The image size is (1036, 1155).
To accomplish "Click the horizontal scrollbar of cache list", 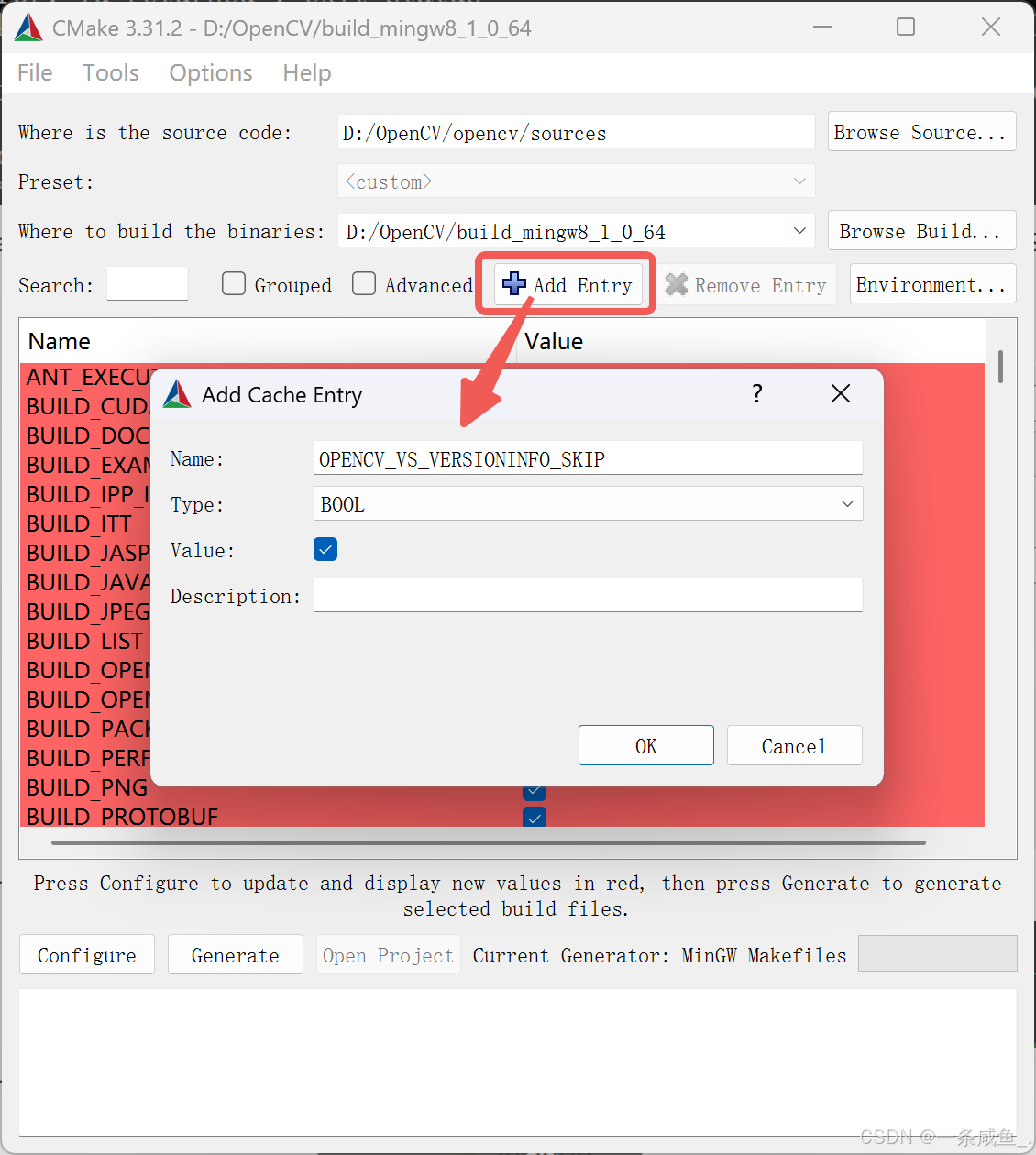I will (x=489, y=841).
